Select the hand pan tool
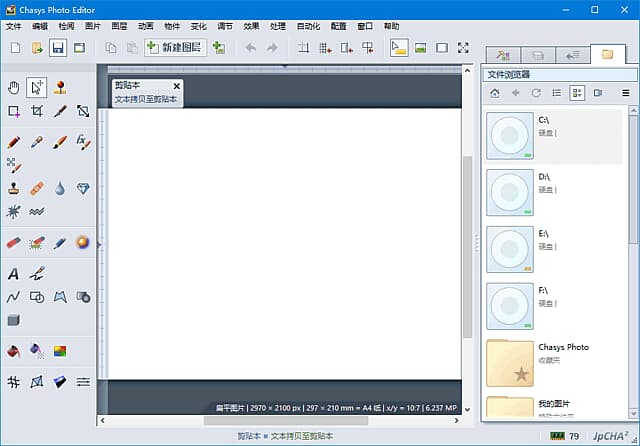Viewport: 640px width, 446px height. (14, 87)
